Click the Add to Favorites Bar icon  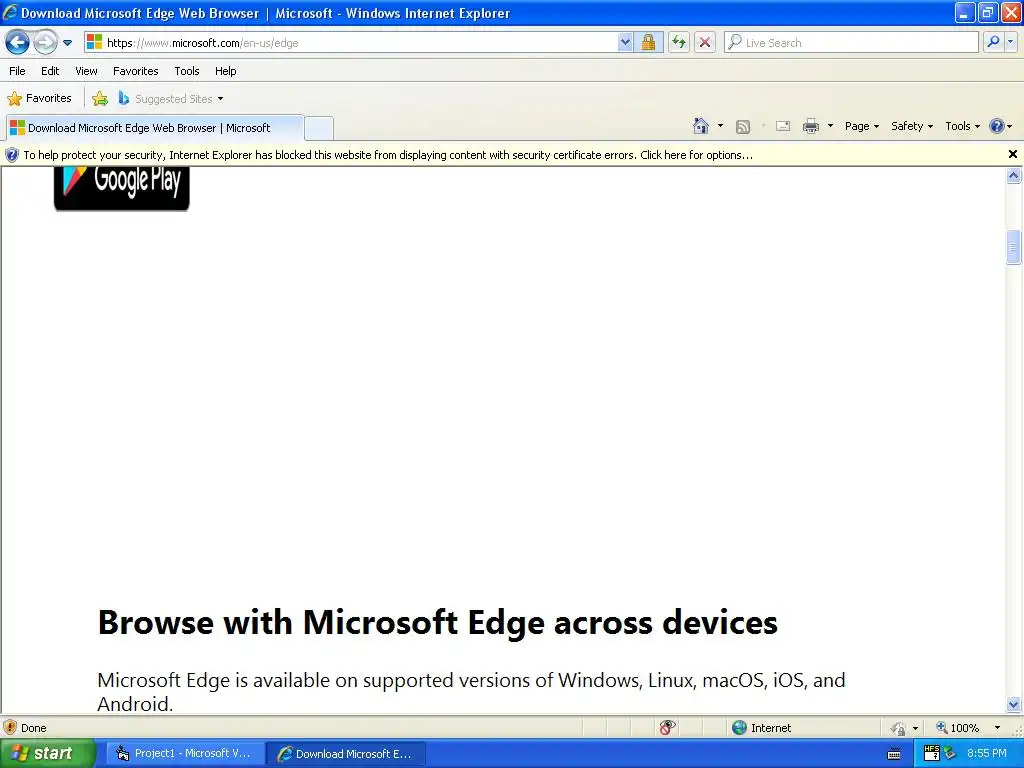click(100, 99)
